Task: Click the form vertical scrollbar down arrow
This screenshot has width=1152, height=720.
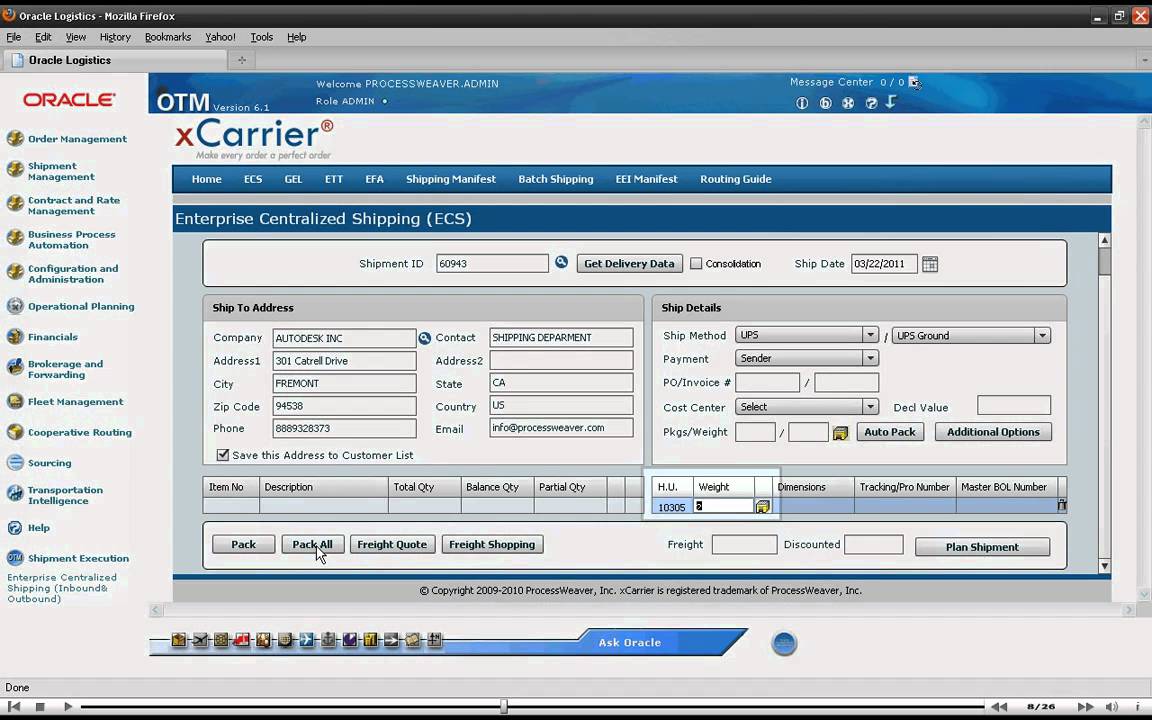Action: click(x=1104, y=566)
